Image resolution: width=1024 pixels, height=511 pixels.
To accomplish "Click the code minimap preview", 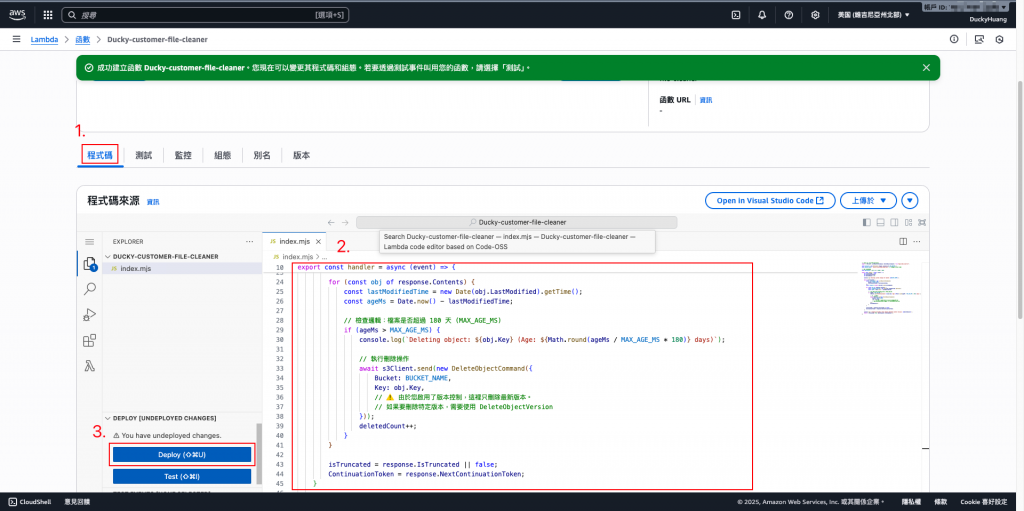I will [892, 289].
